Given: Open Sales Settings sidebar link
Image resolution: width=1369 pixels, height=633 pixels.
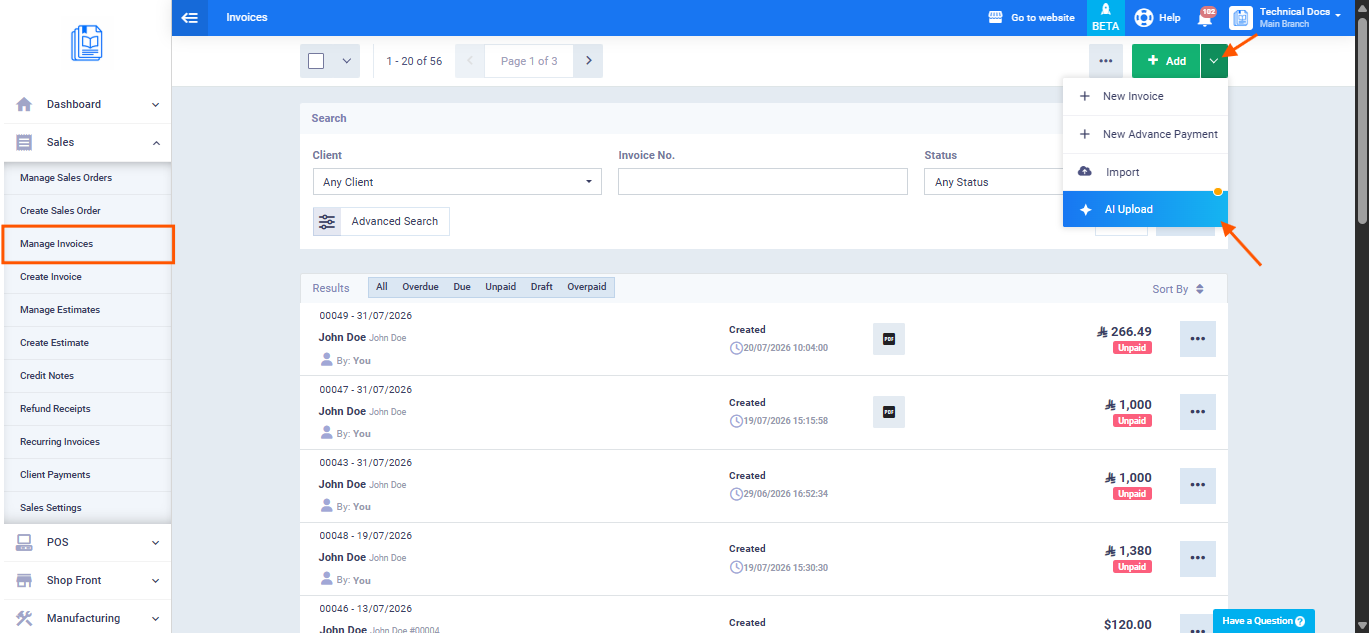Looking at the screenshot, I should [86, 508].
